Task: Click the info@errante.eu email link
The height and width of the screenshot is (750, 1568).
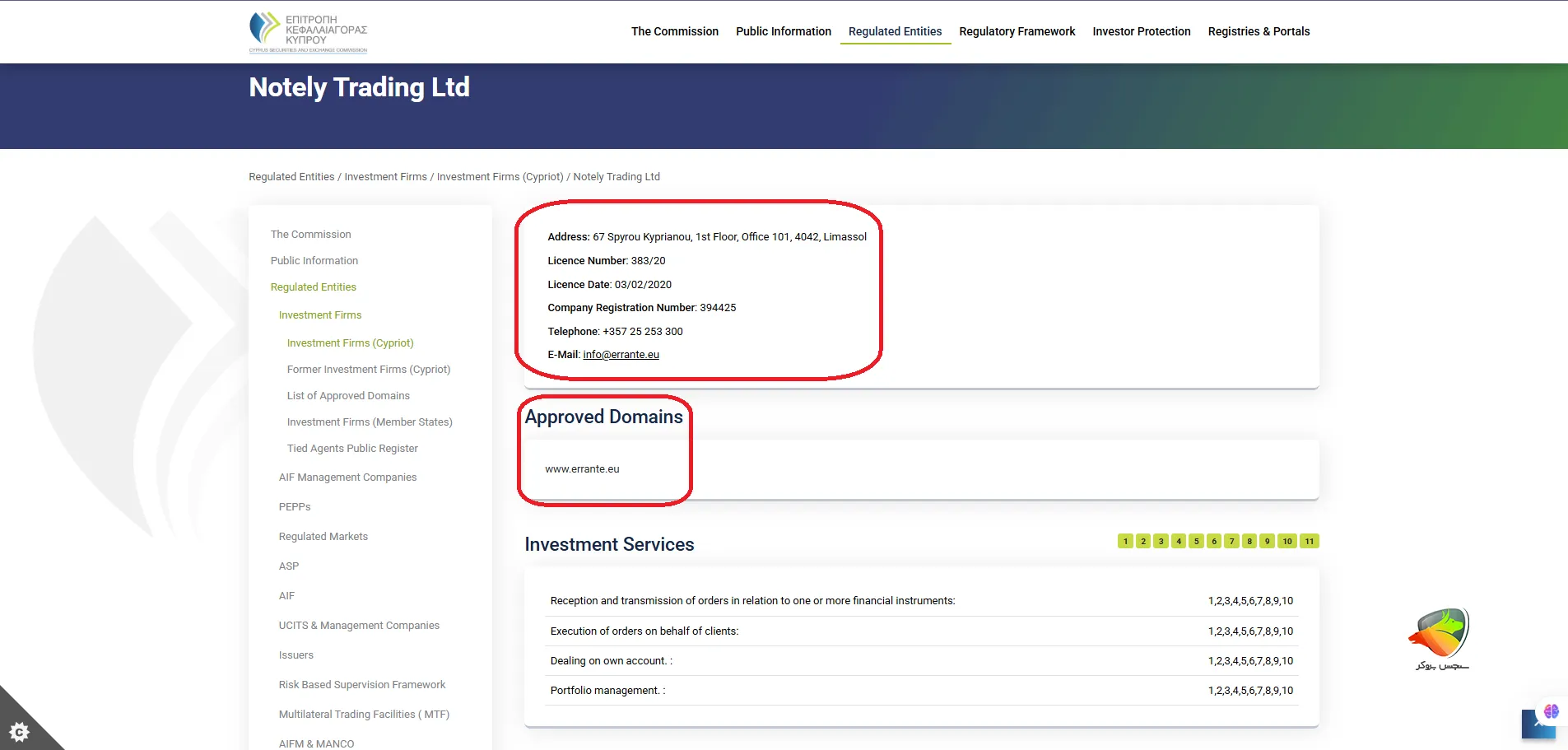Action: point(621,355)
